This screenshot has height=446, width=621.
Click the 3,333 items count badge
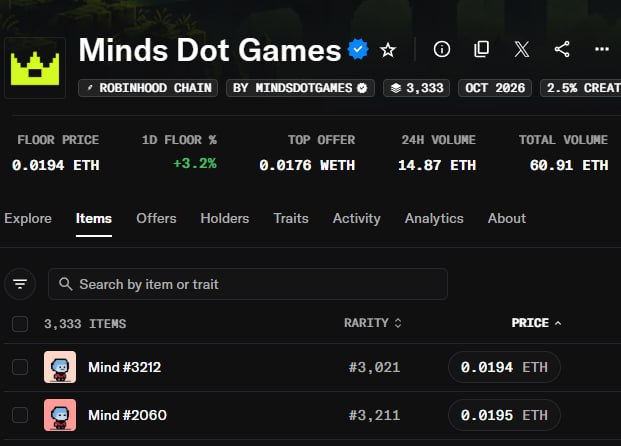click(416, 88)
